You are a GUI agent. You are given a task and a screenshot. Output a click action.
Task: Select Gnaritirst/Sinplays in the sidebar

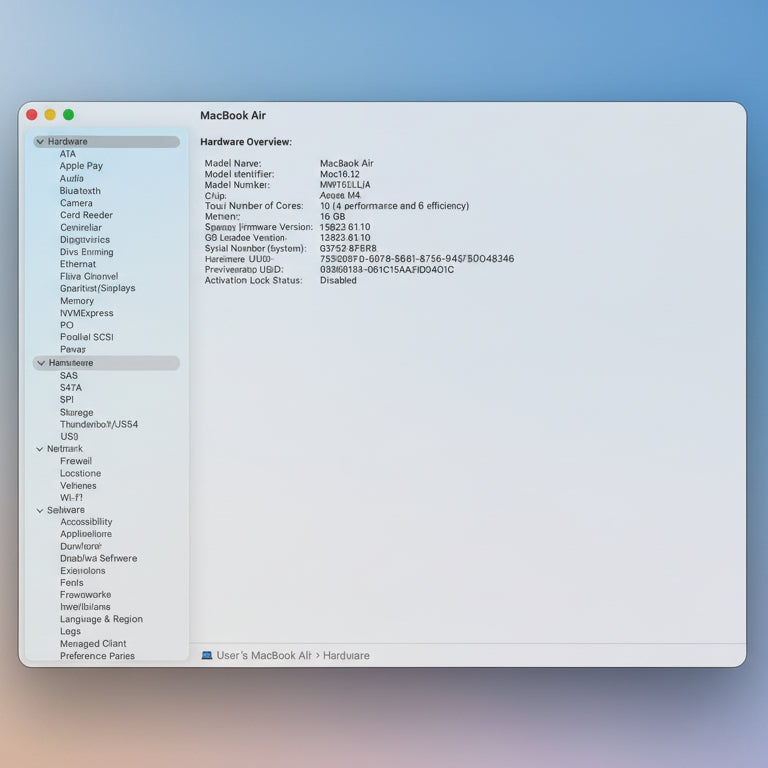97,288
